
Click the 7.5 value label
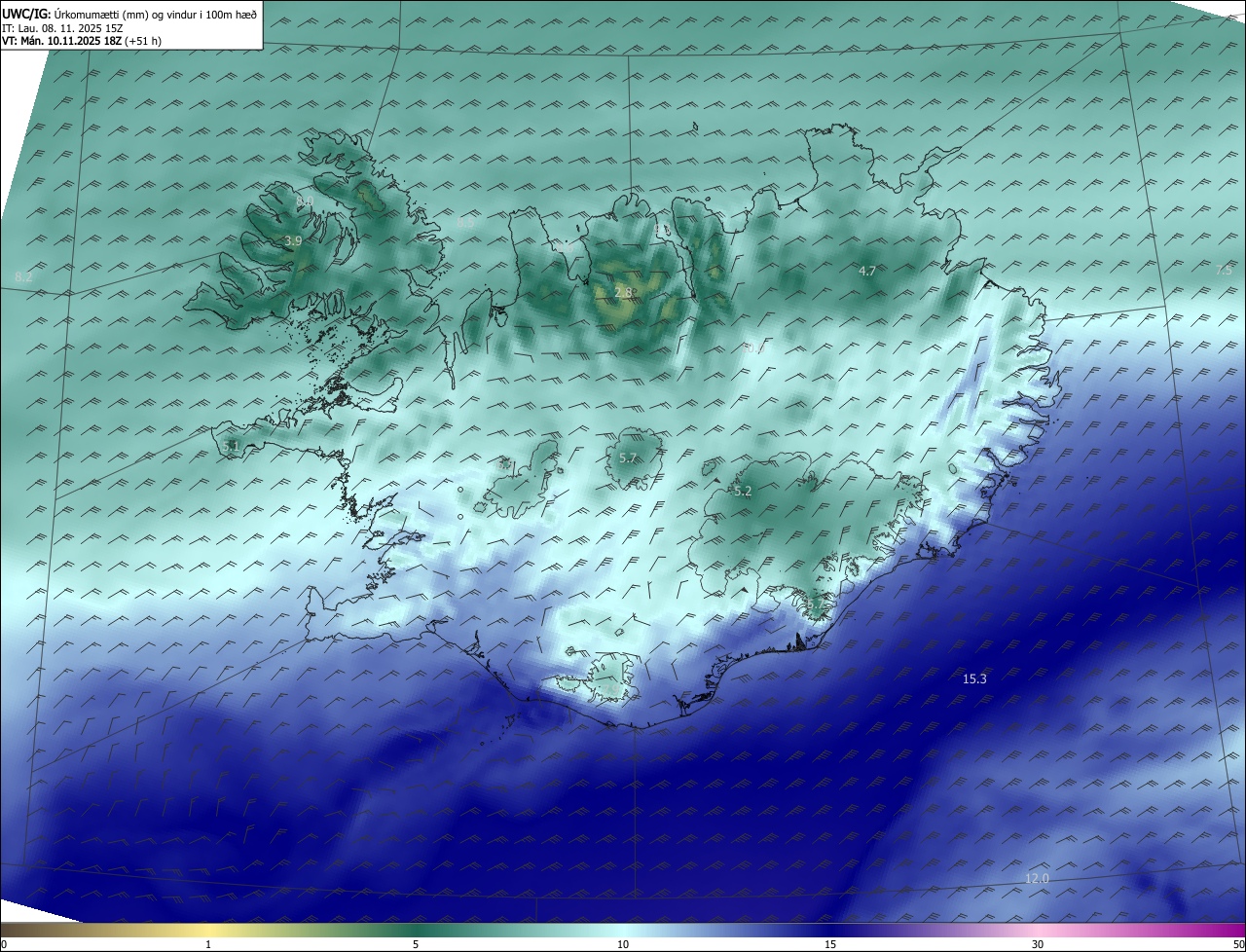click(x=1225, y=271)
